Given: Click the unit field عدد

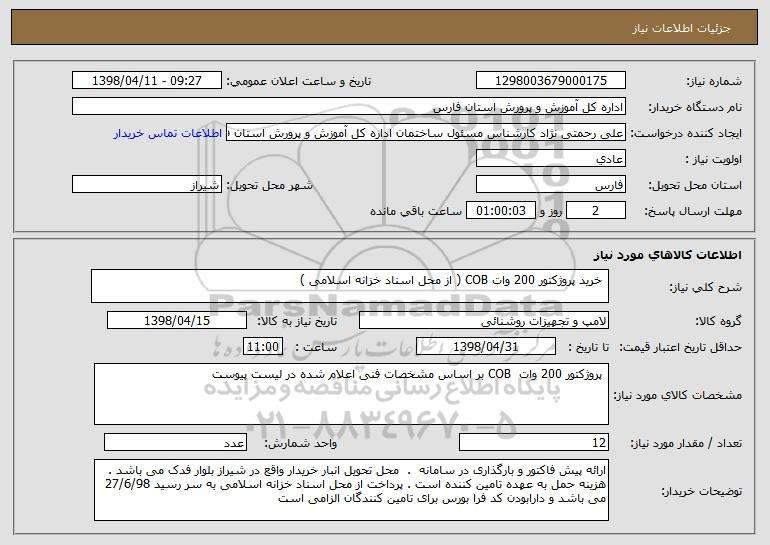Looking at the screenshot, I should tap(175, 442).
